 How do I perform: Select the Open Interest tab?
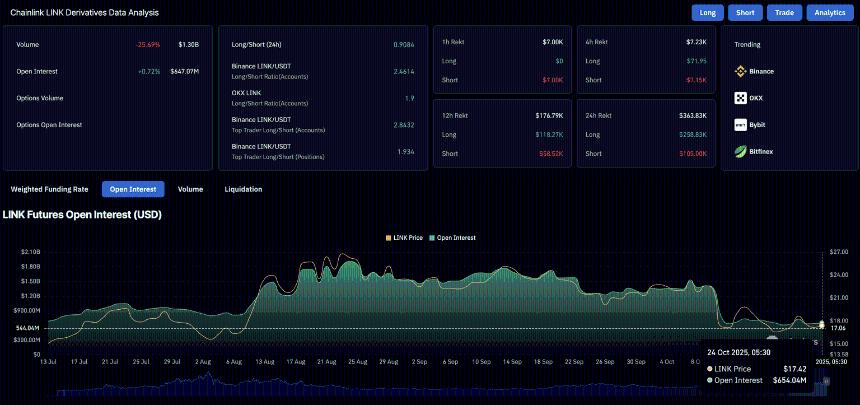pos(133,189)
